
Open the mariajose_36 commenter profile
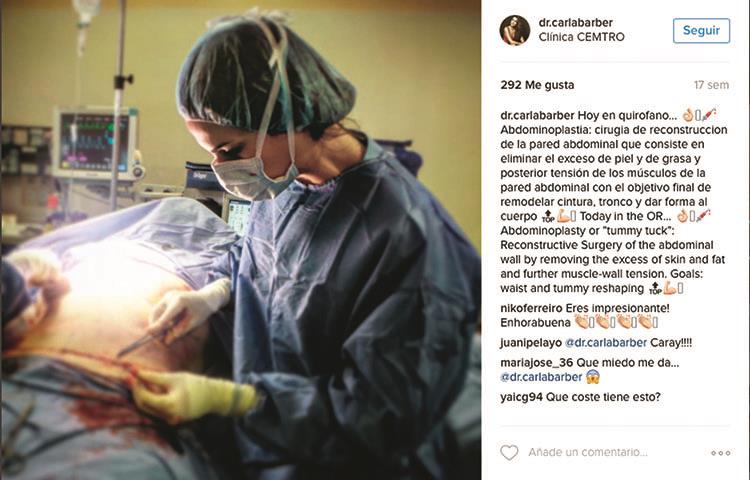[537, 363]
